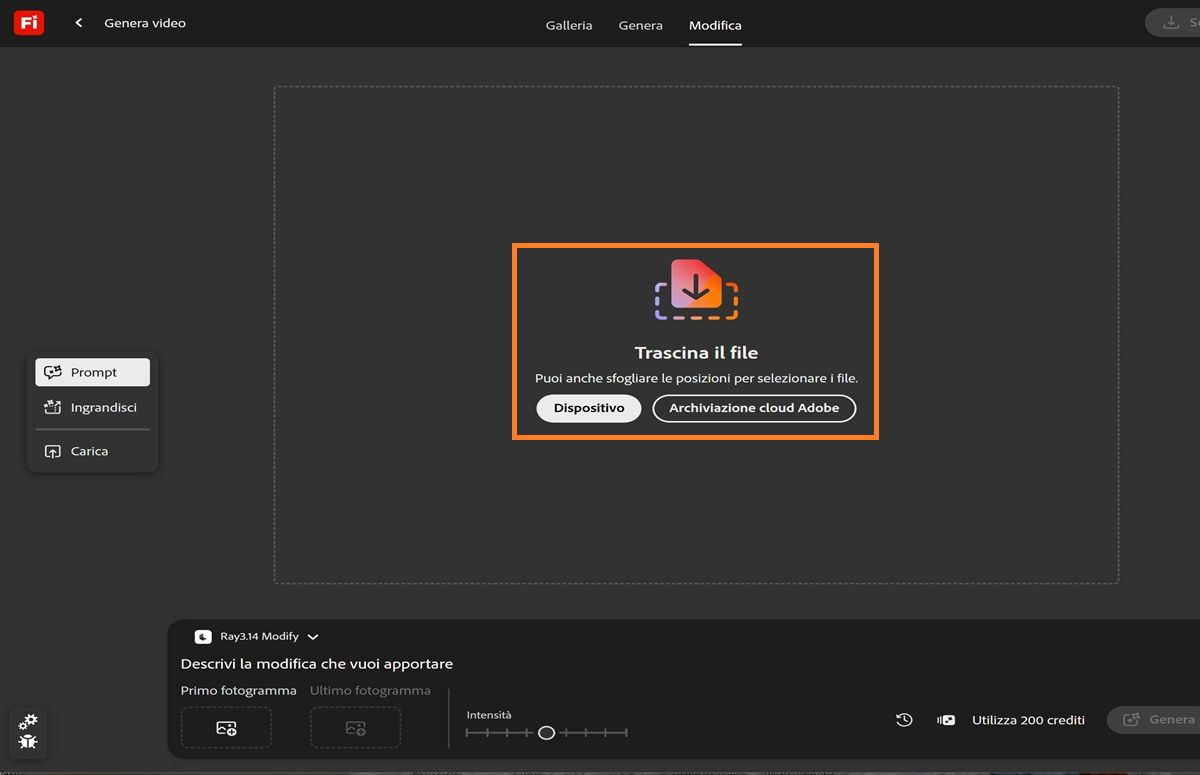Click Carica in the side panel

(x=92, y=451)
